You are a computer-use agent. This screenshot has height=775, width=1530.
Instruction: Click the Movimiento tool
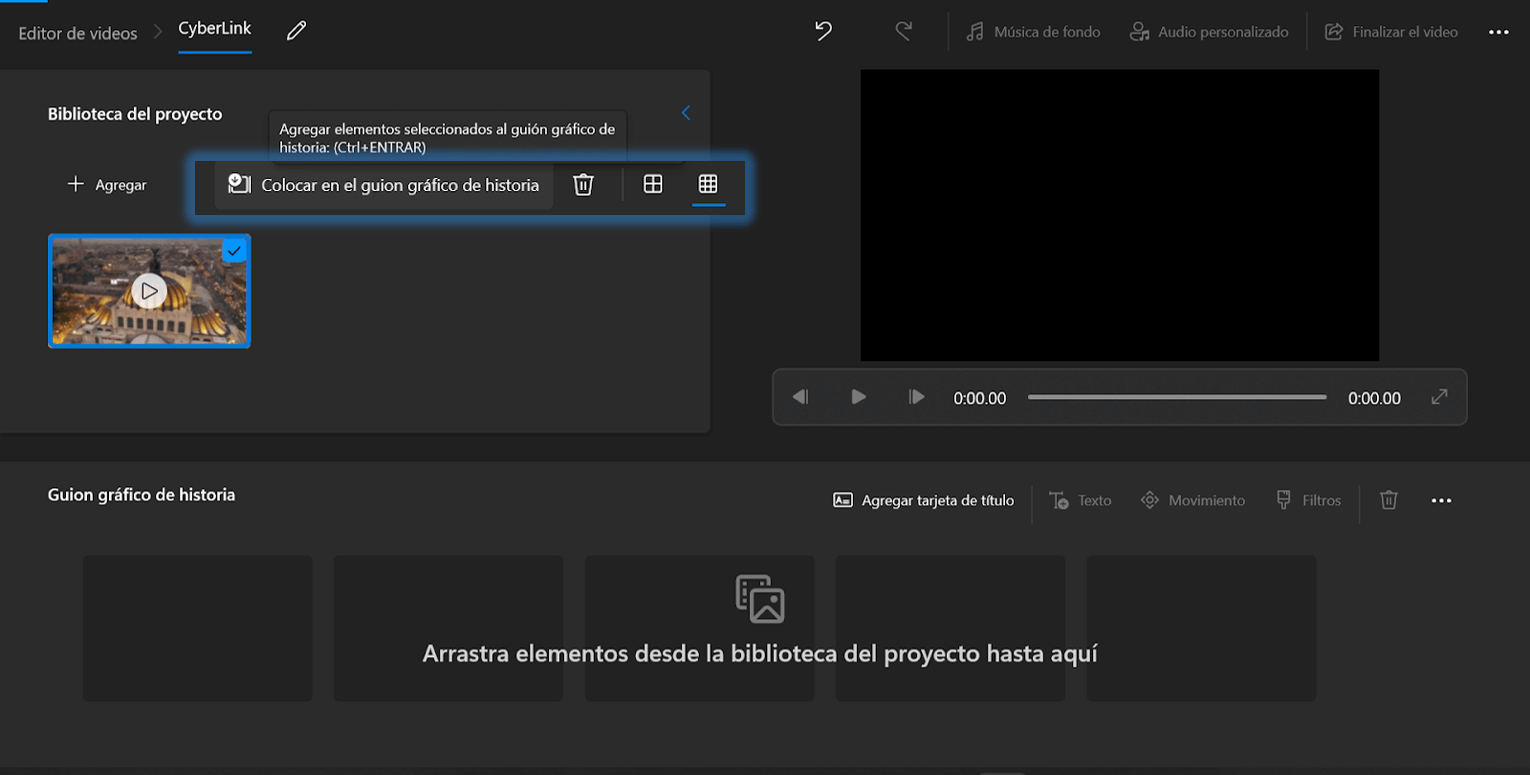click(1193, 500)
